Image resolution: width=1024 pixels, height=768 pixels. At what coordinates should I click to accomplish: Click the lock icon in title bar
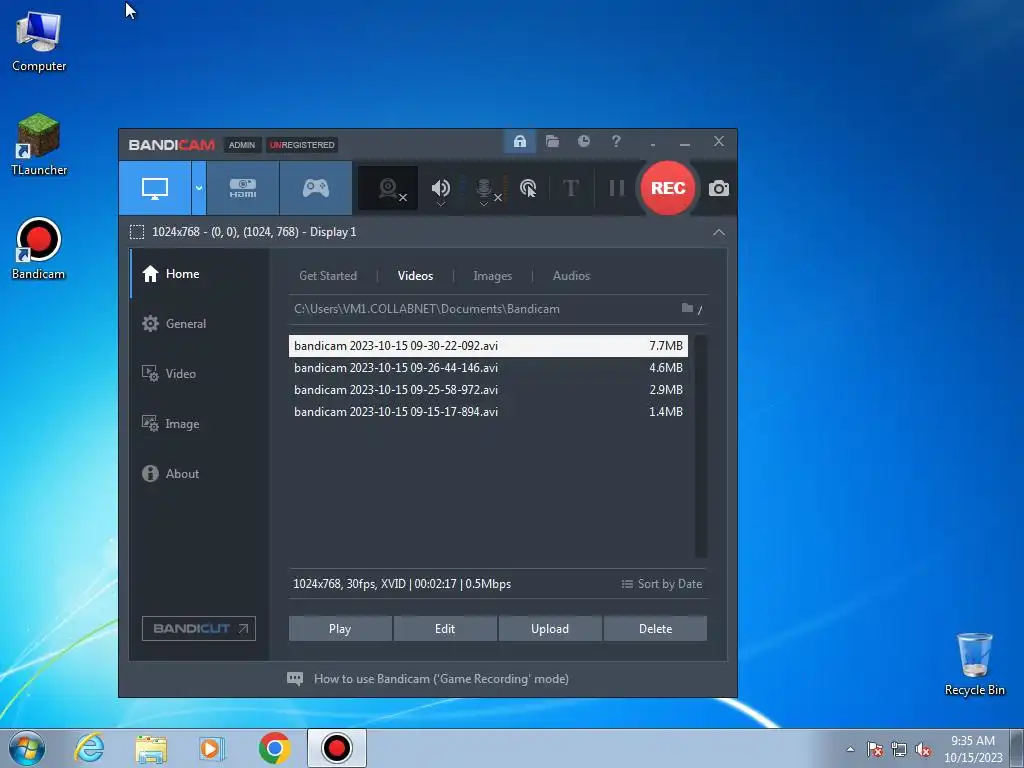point(520,142)
